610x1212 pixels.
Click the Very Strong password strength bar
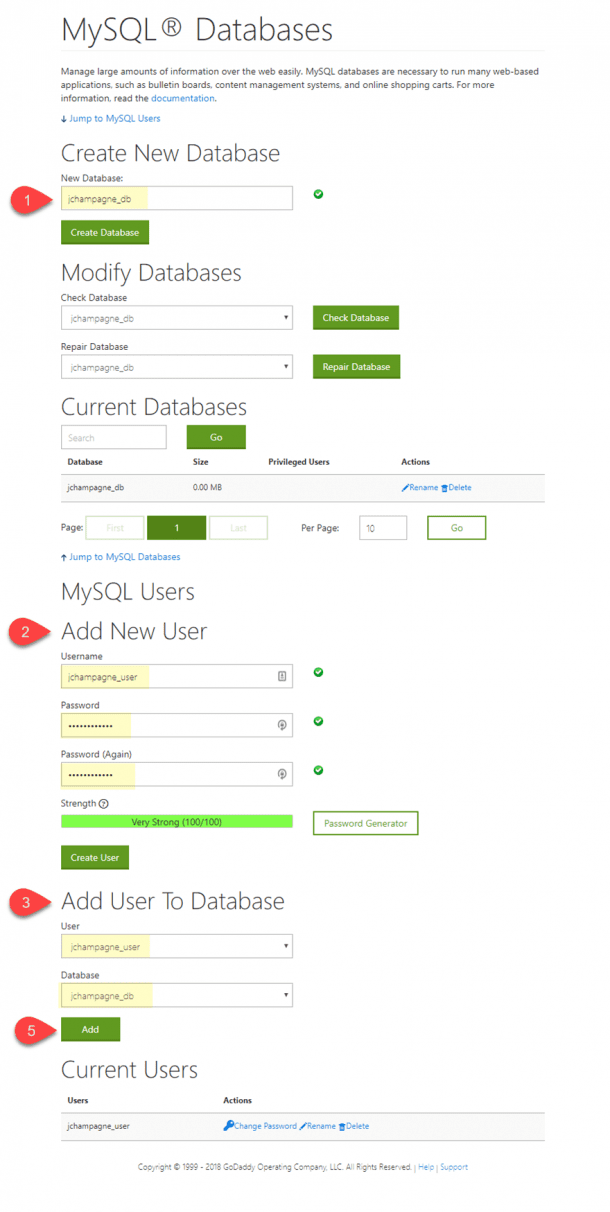pos(176,822)
